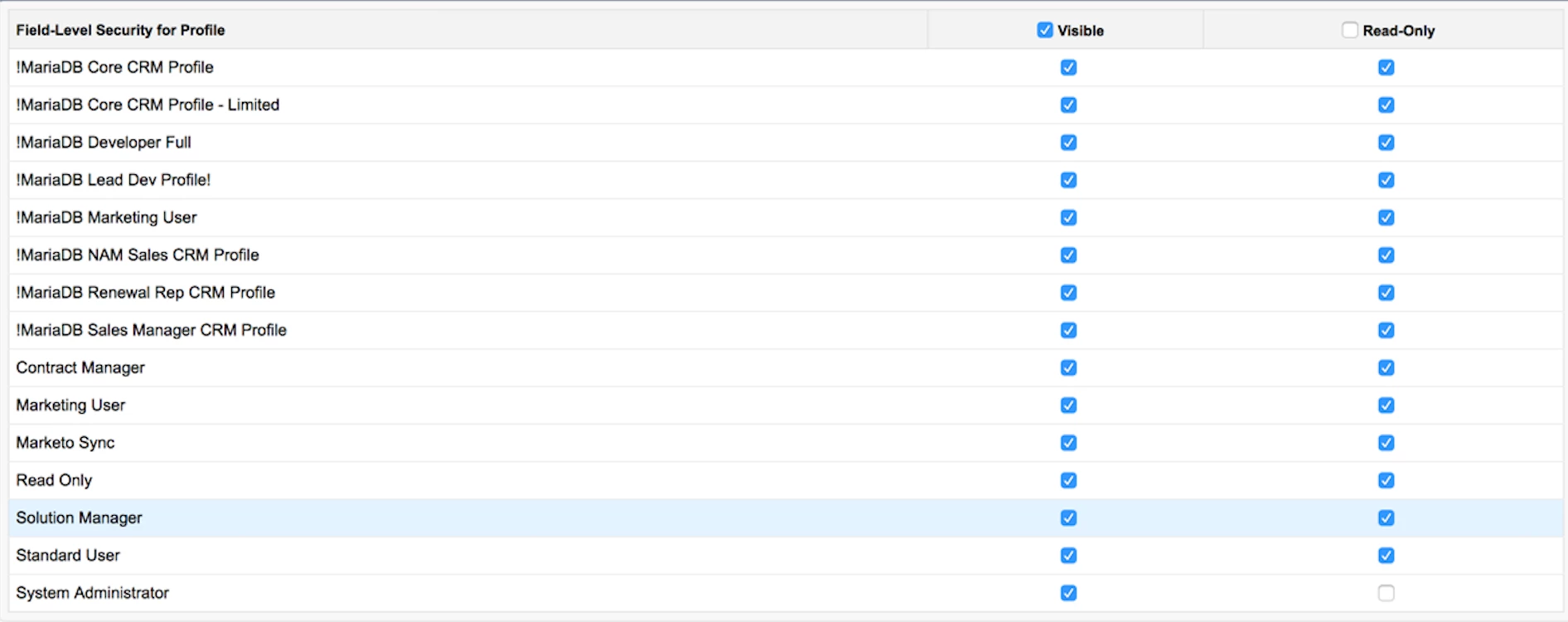Uncheck Read-Only for !MariaDB NAM Sales CRM Profile
The image size is (1568, 622).
[1387, 255]
